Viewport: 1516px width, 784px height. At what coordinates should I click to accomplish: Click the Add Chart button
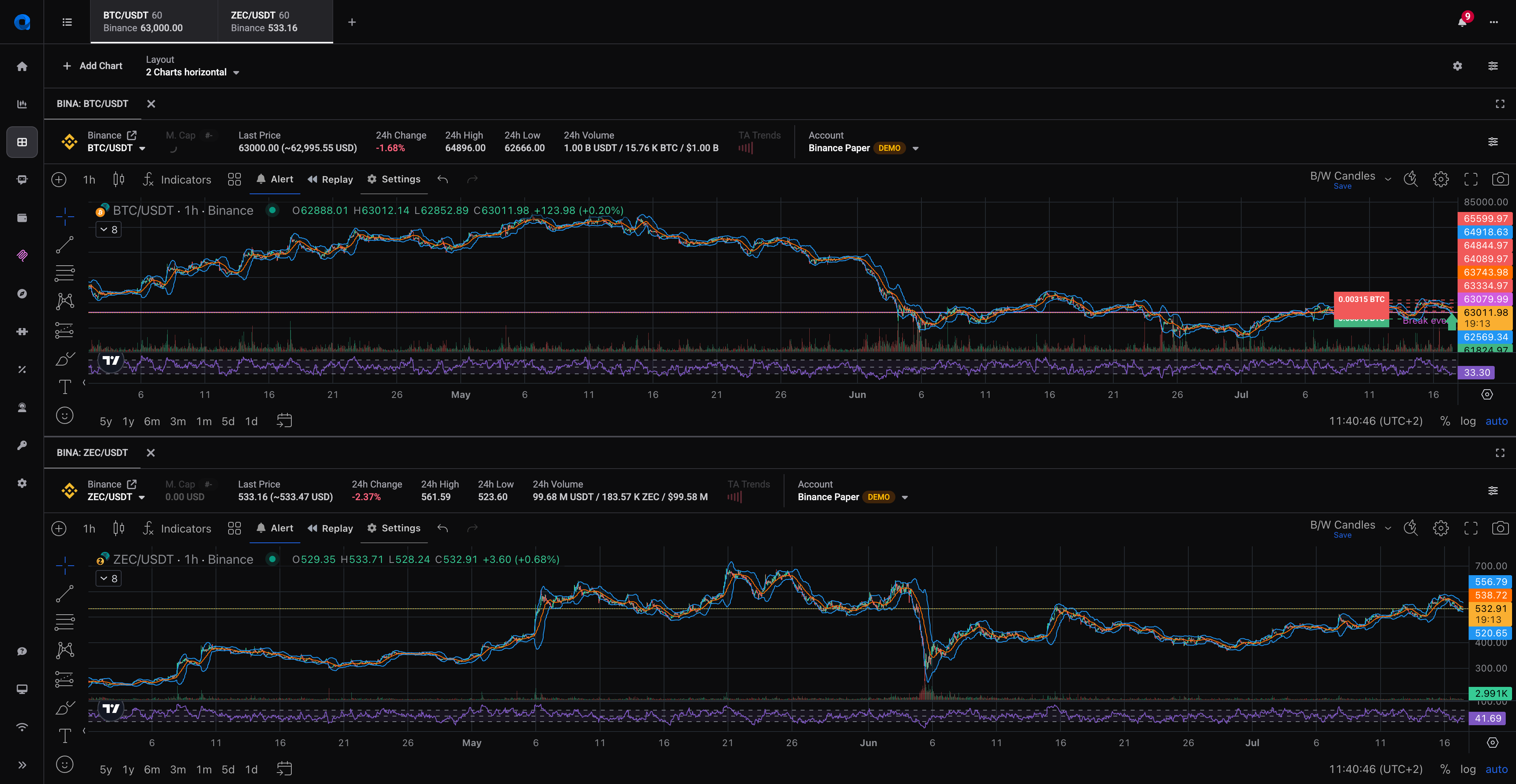pyautogui.click(x=92, y=66)
